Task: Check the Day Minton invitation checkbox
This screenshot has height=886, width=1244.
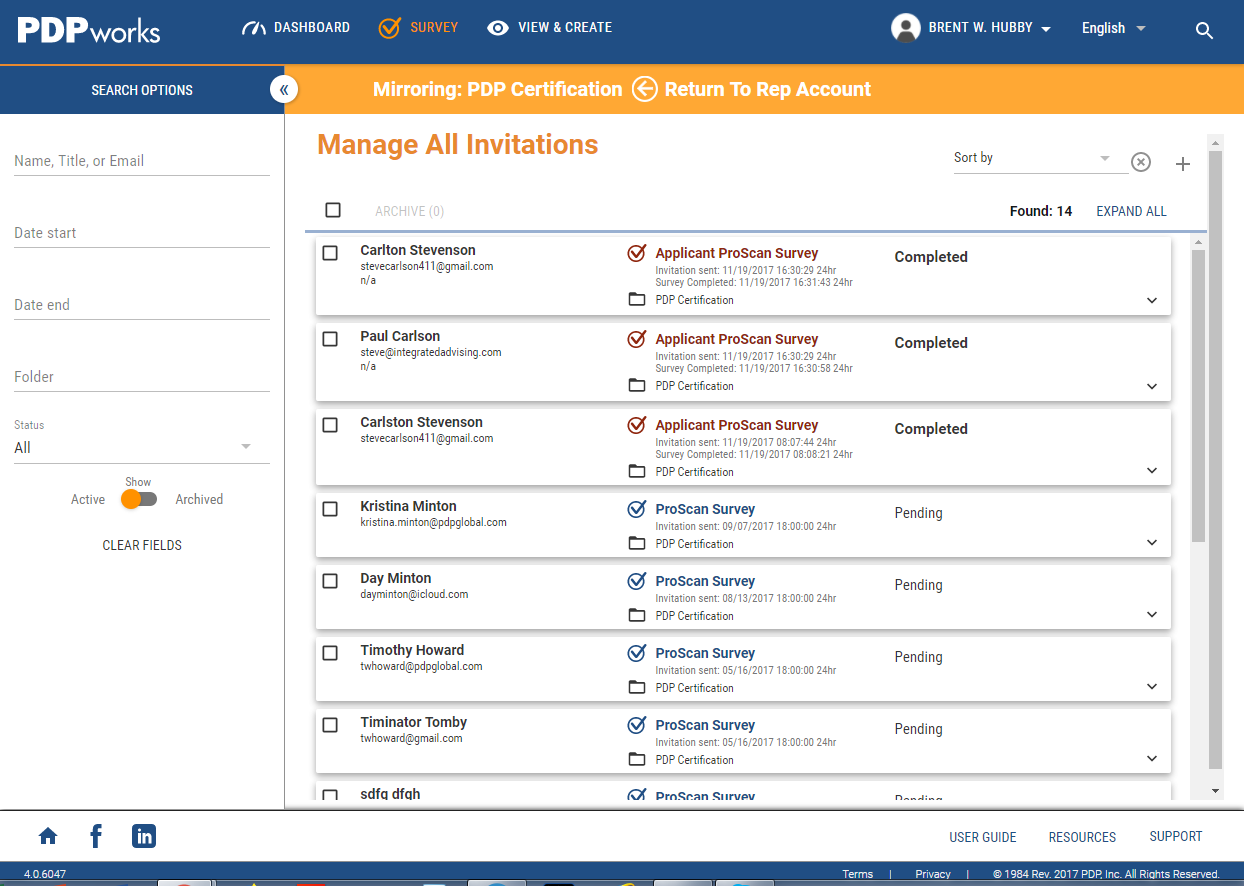Action: [330, 581]
